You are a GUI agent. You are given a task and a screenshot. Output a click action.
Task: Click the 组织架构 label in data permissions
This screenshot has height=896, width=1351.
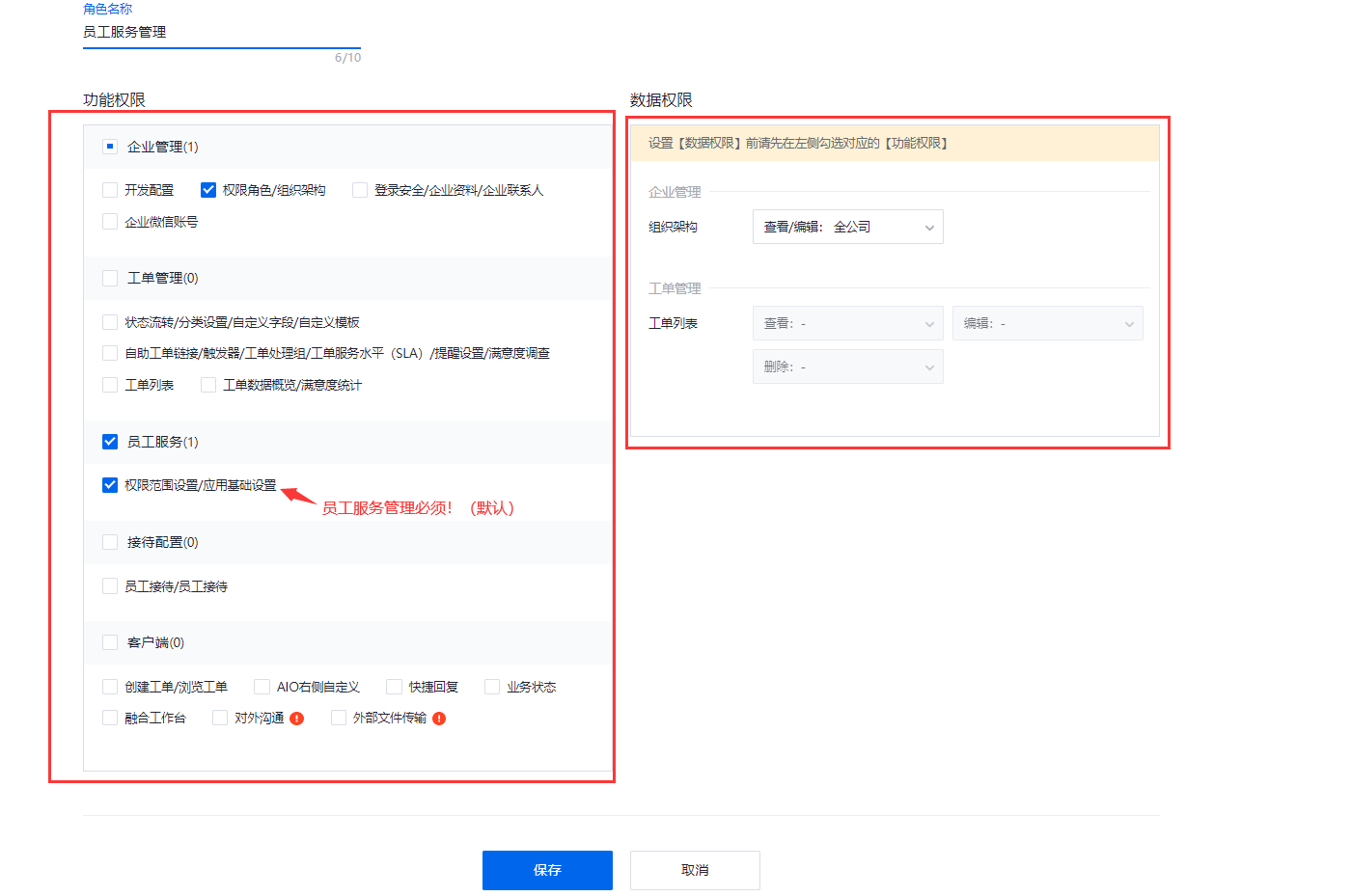tap(673, 227)
